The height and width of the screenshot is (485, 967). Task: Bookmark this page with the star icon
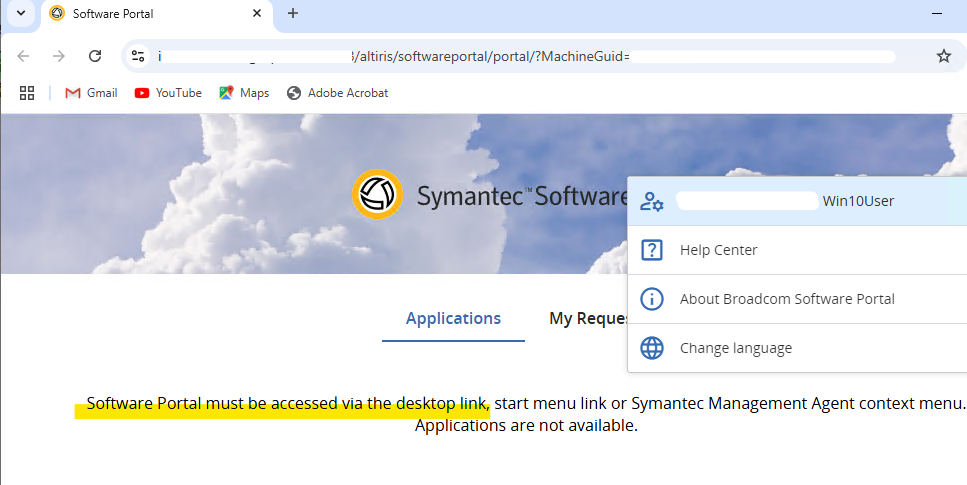[943, 56]
